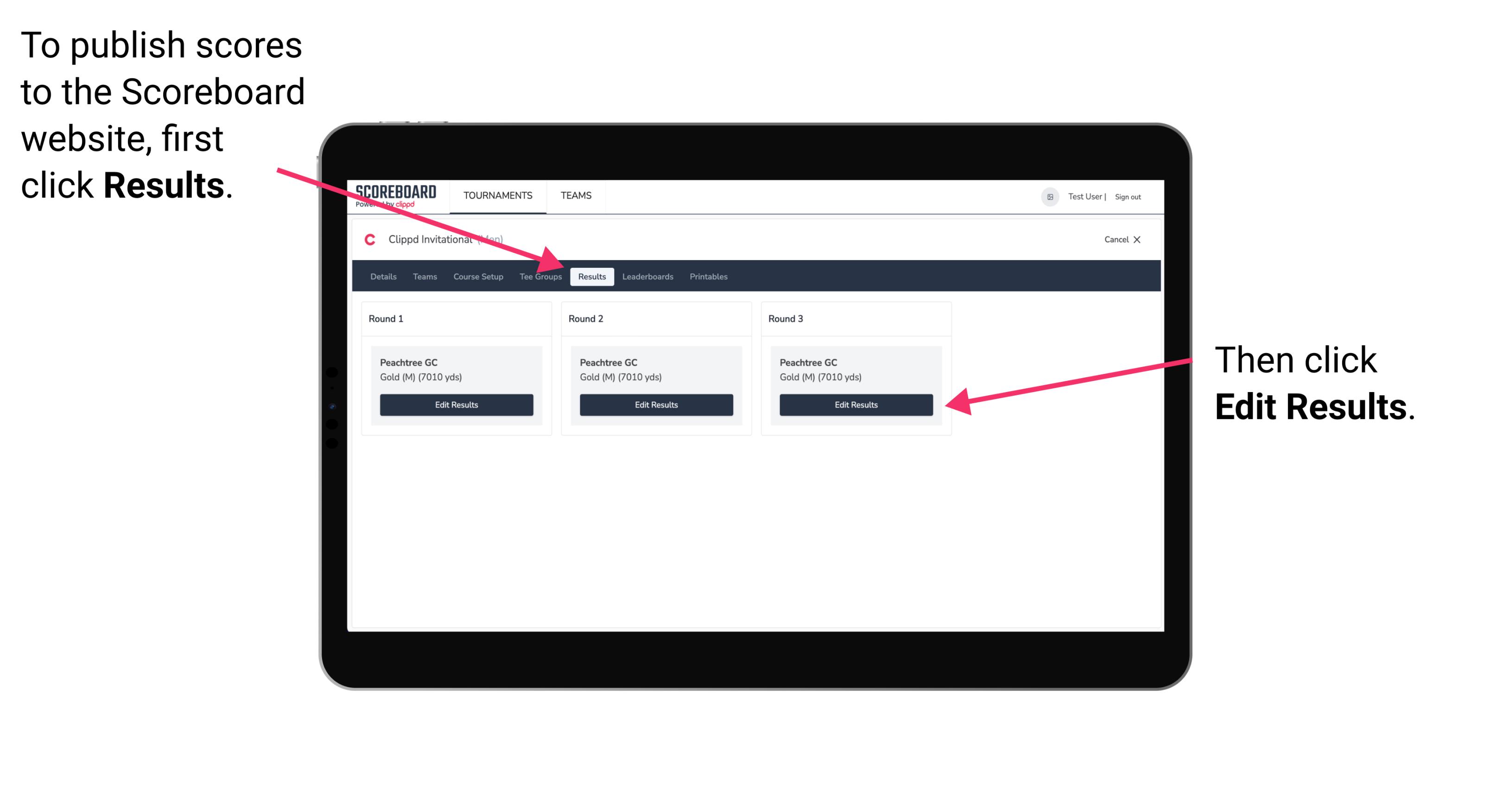Viewport: 1509px width, 812px height.
Task: Expand the Tee Groups tab
Action: 541,277
